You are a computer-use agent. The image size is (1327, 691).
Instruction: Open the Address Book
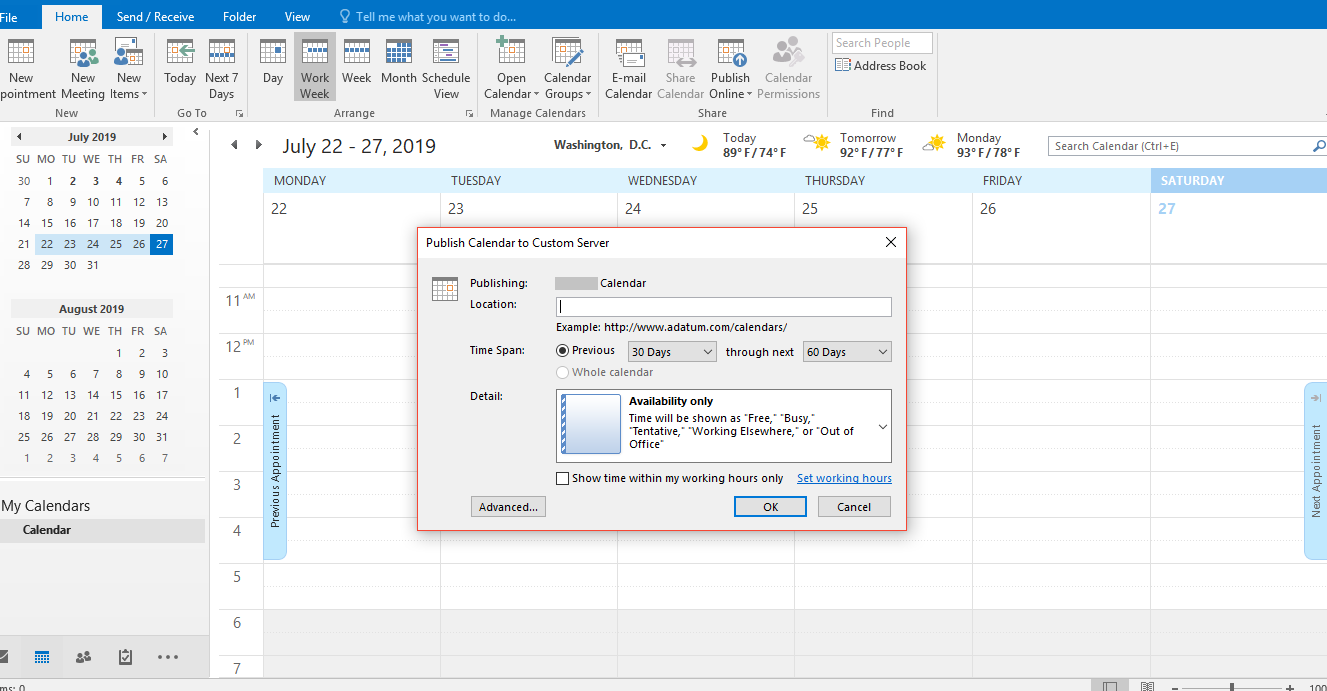click(x=881, y=66)
